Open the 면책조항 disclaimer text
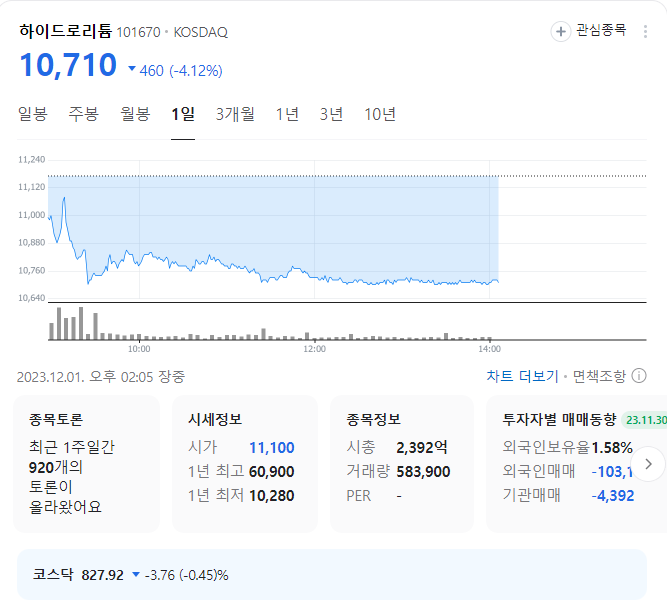Viewport: 667px width, 606px height. [x=599, y=376]
